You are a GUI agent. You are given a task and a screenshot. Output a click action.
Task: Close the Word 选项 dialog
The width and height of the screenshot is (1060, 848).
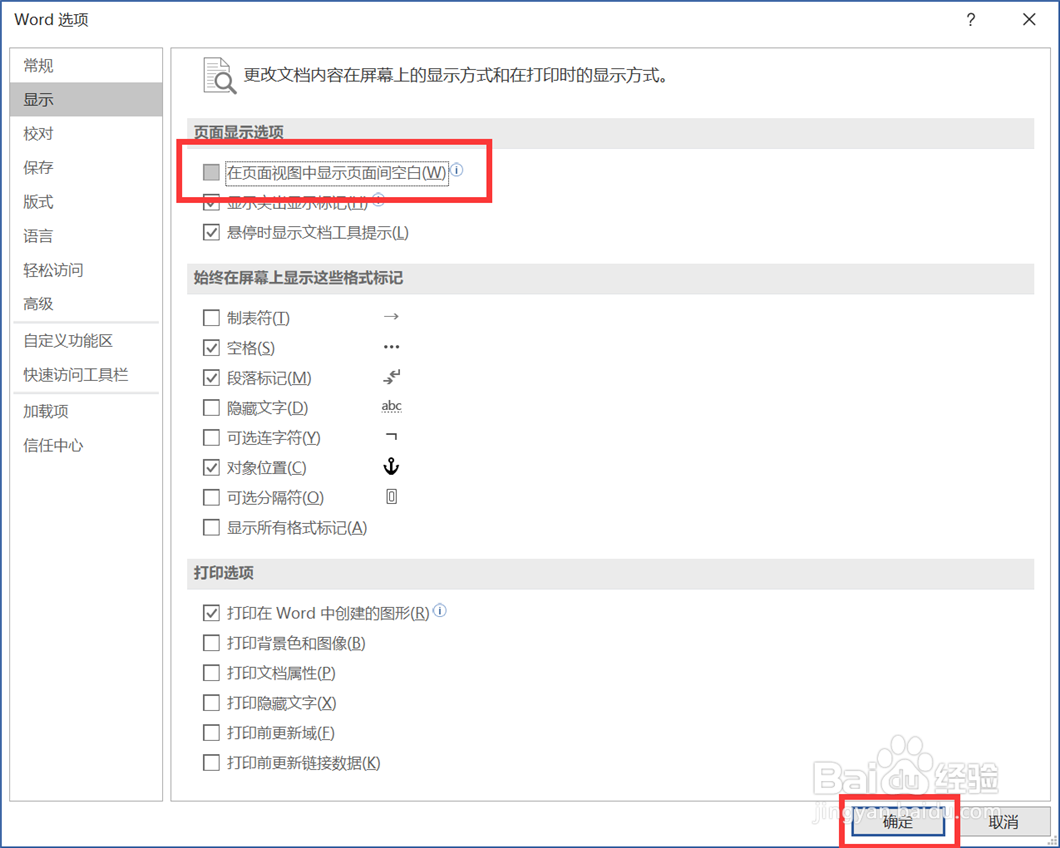click(1029, 20)
